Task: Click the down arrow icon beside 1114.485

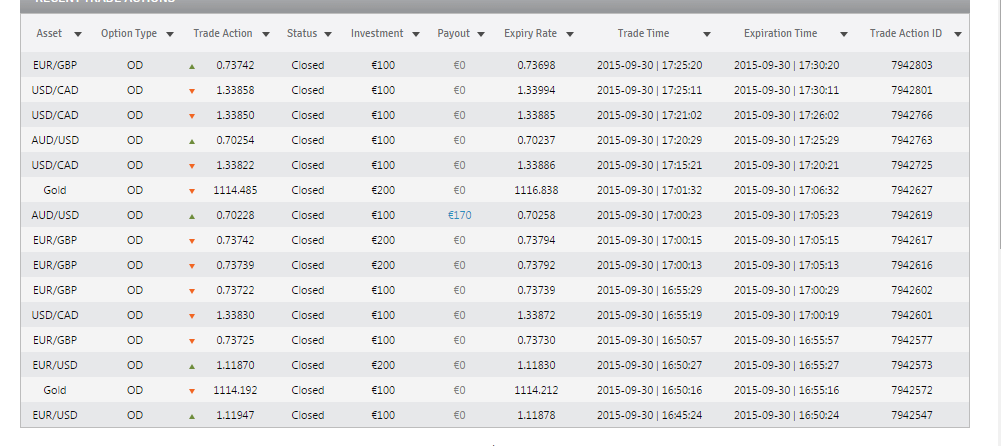Action: [191, 191]
